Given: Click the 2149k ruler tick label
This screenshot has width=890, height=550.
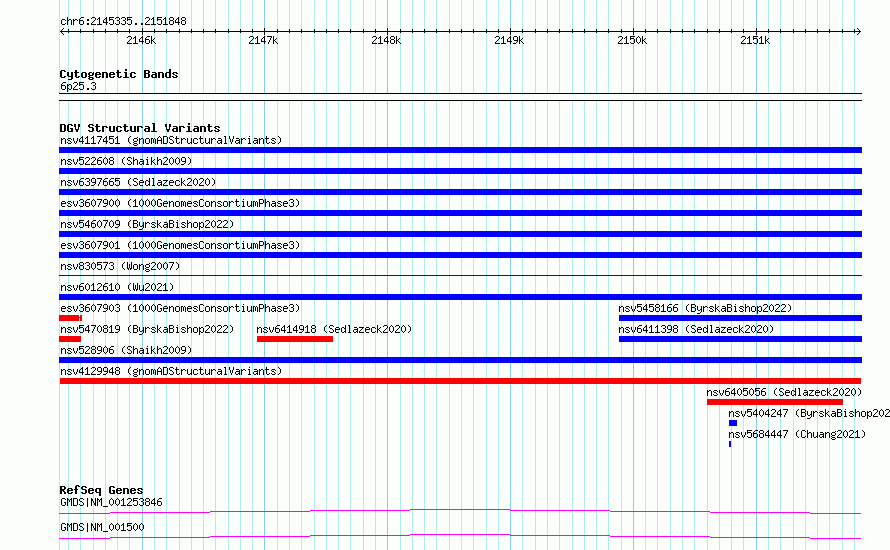Looking at the screenshot, I should tap(509, 40).
